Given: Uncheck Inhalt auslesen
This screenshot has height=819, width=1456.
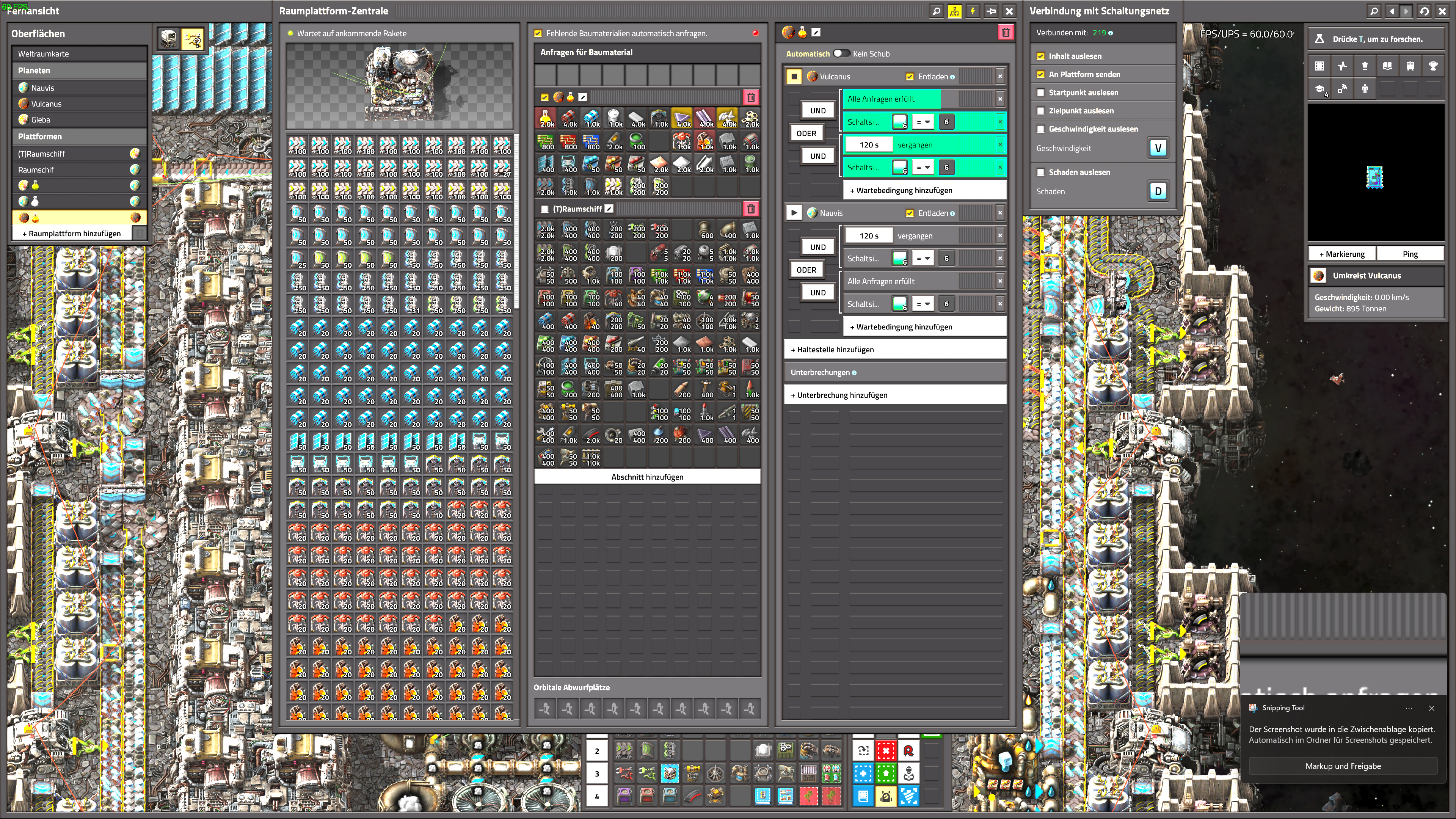Looking at the screenshot, I should click(1040, 56).
